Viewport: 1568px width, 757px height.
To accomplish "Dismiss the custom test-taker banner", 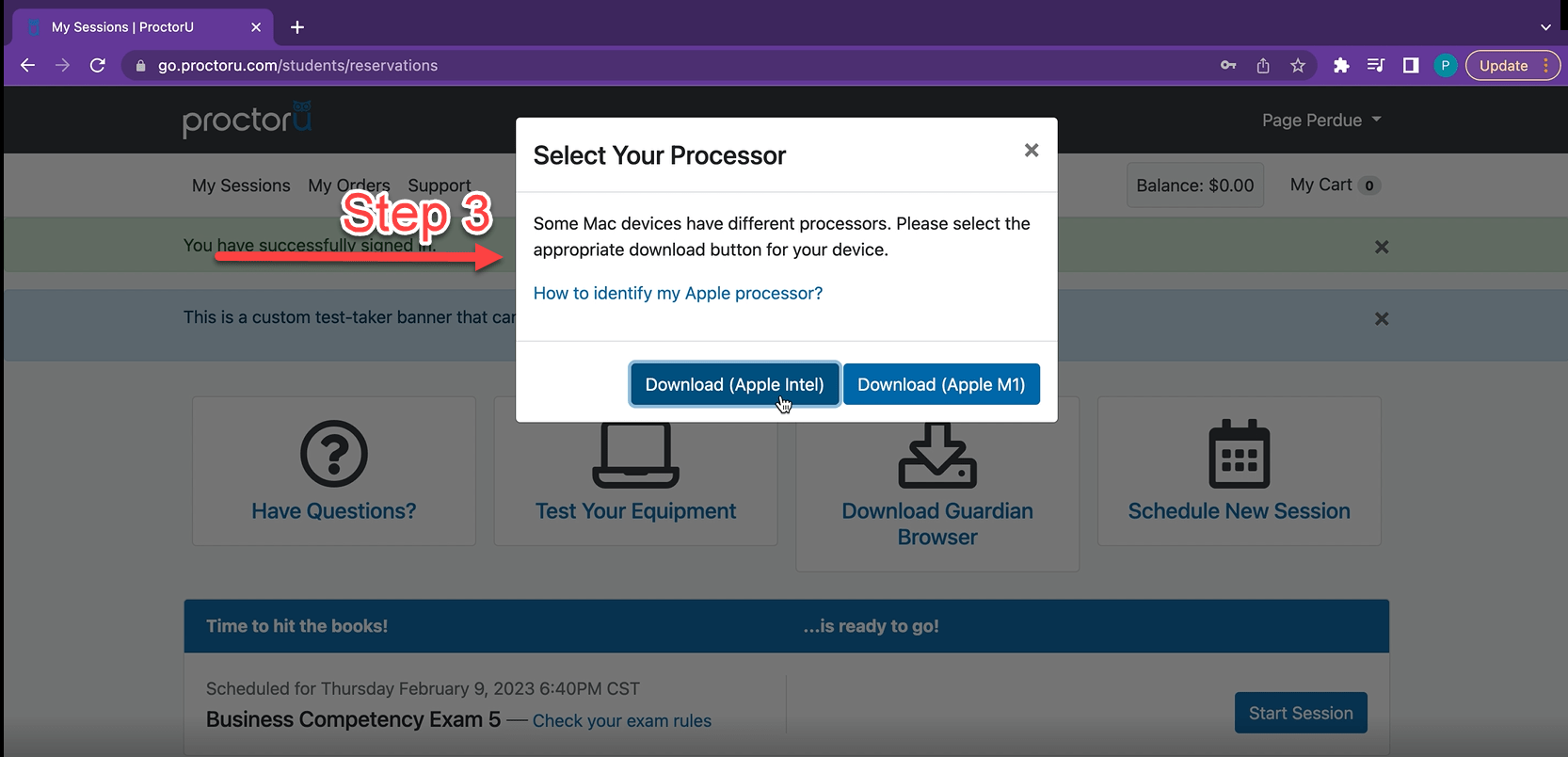I will click(x=1382, y=319).
